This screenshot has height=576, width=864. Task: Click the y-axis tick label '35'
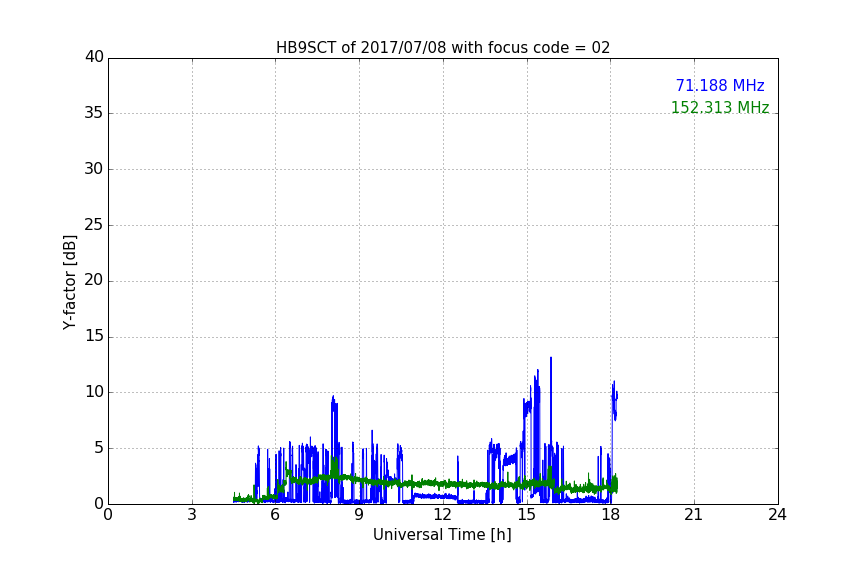coord(94,113)
